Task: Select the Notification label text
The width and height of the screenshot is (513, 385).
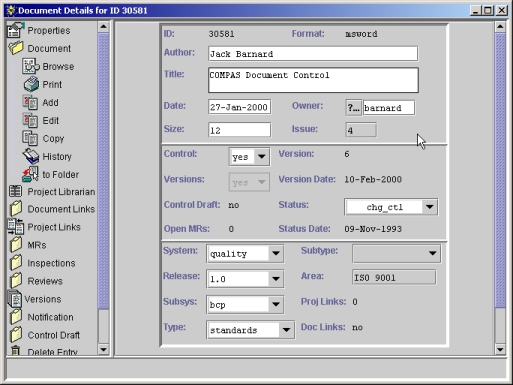Action: 50,317
